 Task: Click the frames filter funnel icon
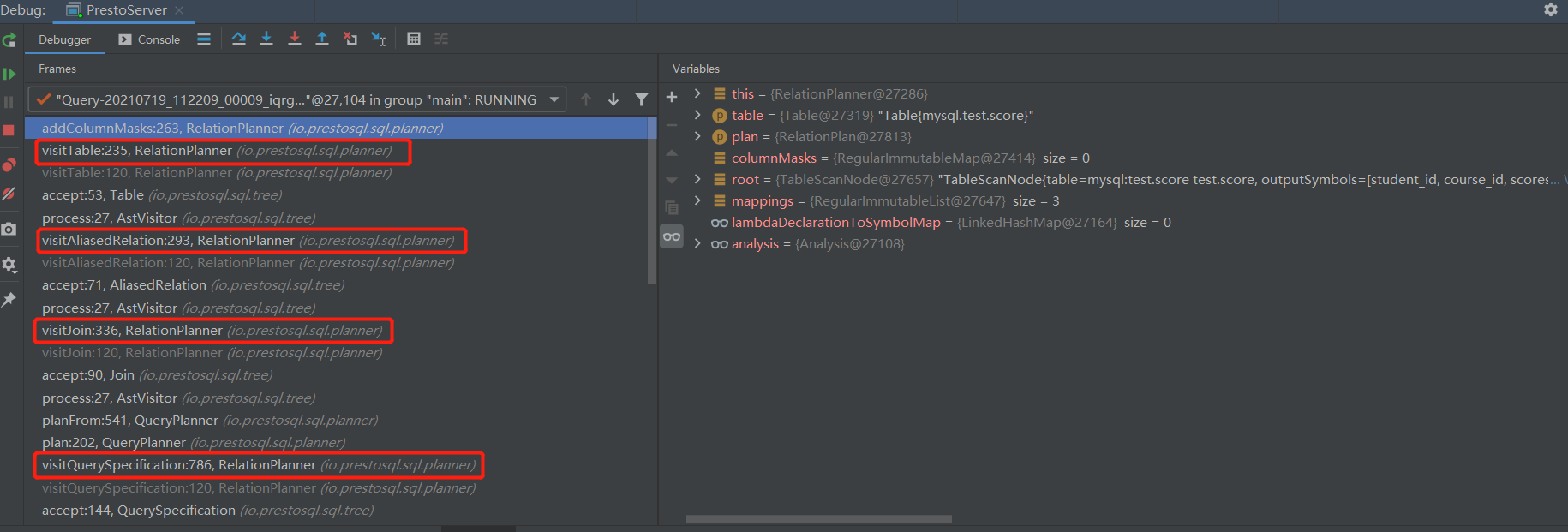coord(642,99)
